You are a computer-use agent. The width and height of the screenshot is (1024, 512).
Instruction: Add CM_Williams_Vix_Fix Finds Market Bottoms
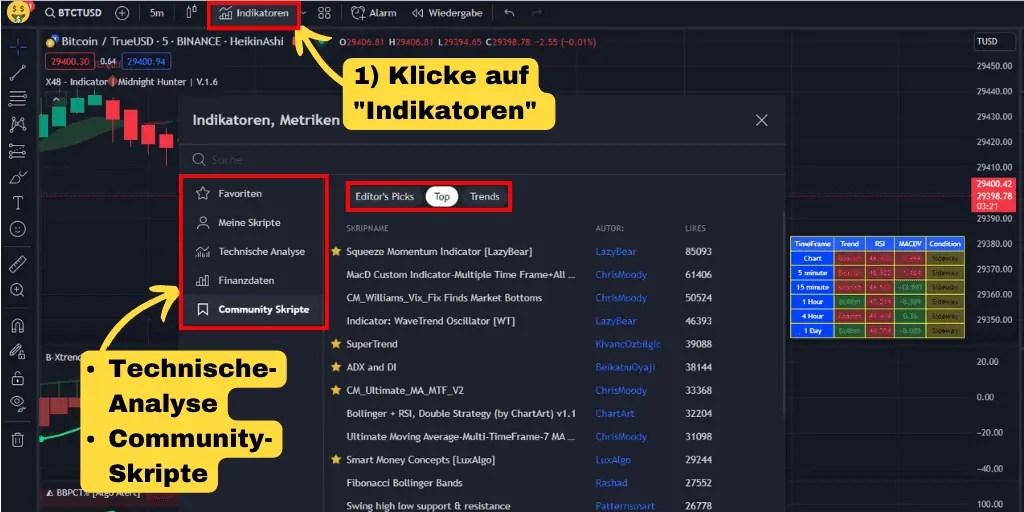pos(444,298)
